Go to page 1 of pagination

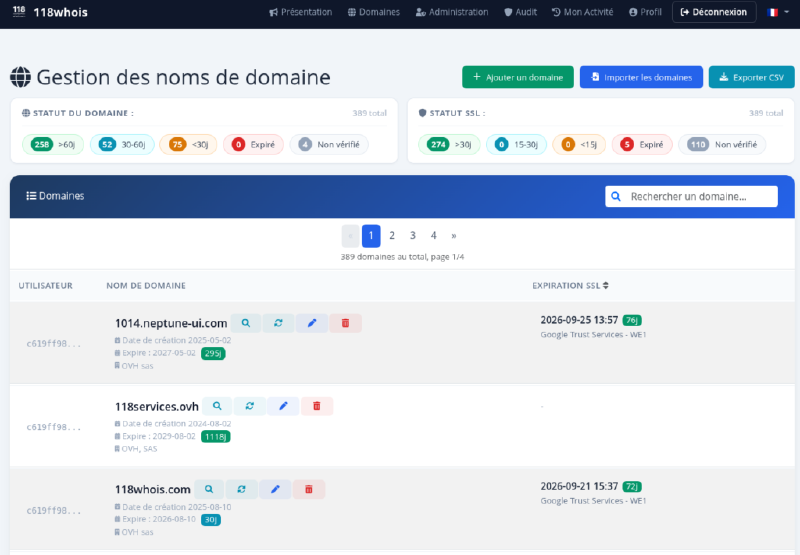point(371,236)
